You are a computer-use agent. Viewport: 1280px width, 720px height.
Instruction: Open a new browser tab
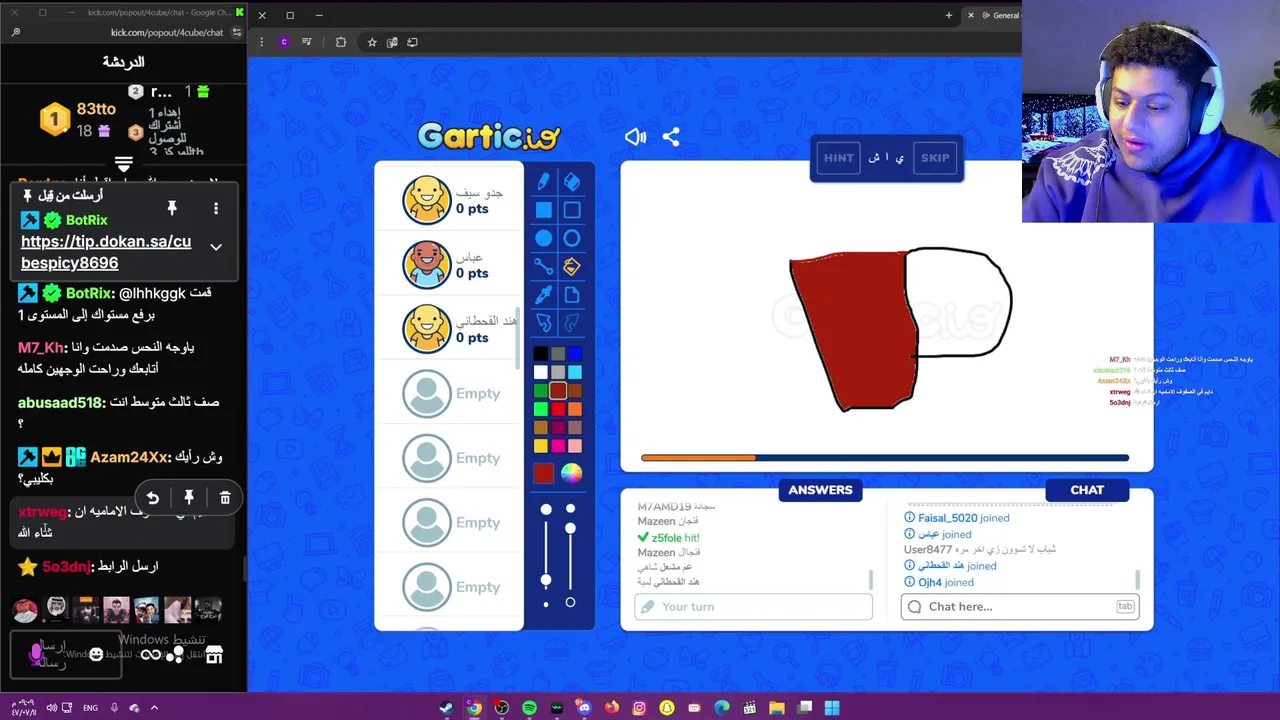(949, 15)
